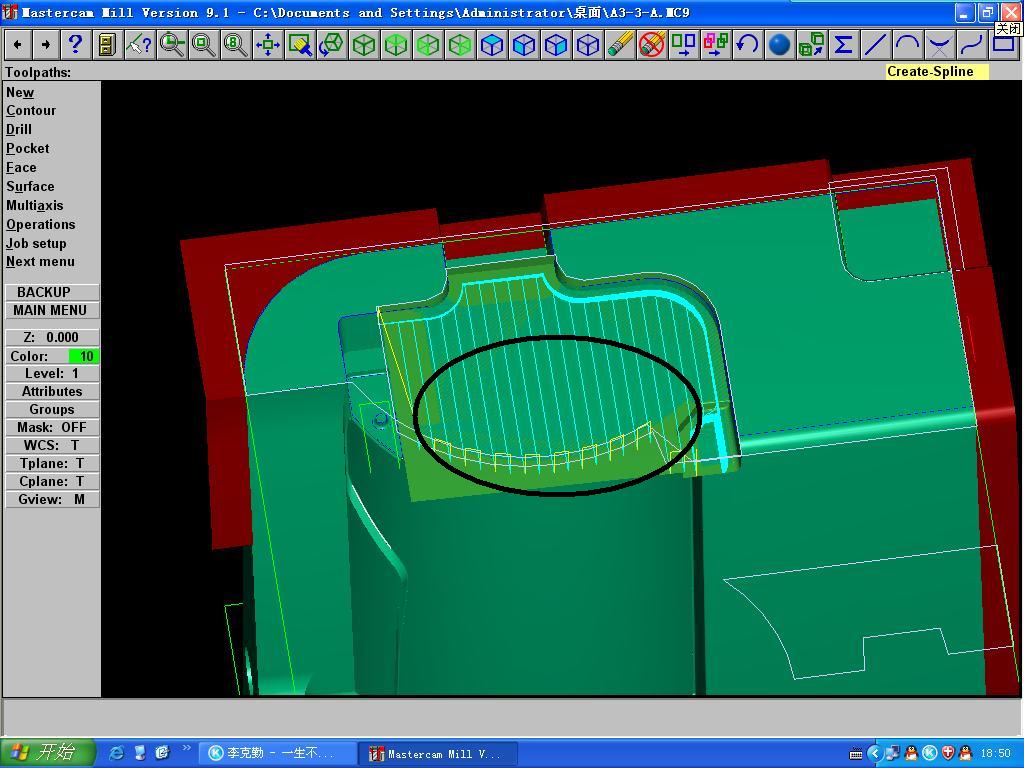Image resolution: width=1024 pixels, height=768 pixels.
Task: Choose Face toolpath menu item
Action: click(21, 167)
